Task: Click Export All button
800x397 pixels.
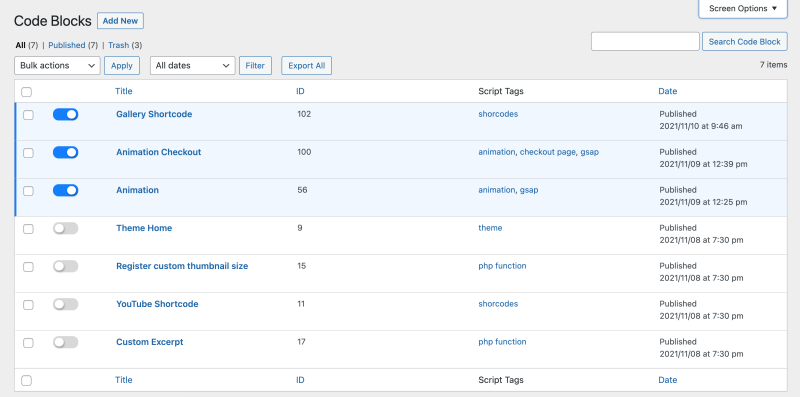Action: (307, 65)
